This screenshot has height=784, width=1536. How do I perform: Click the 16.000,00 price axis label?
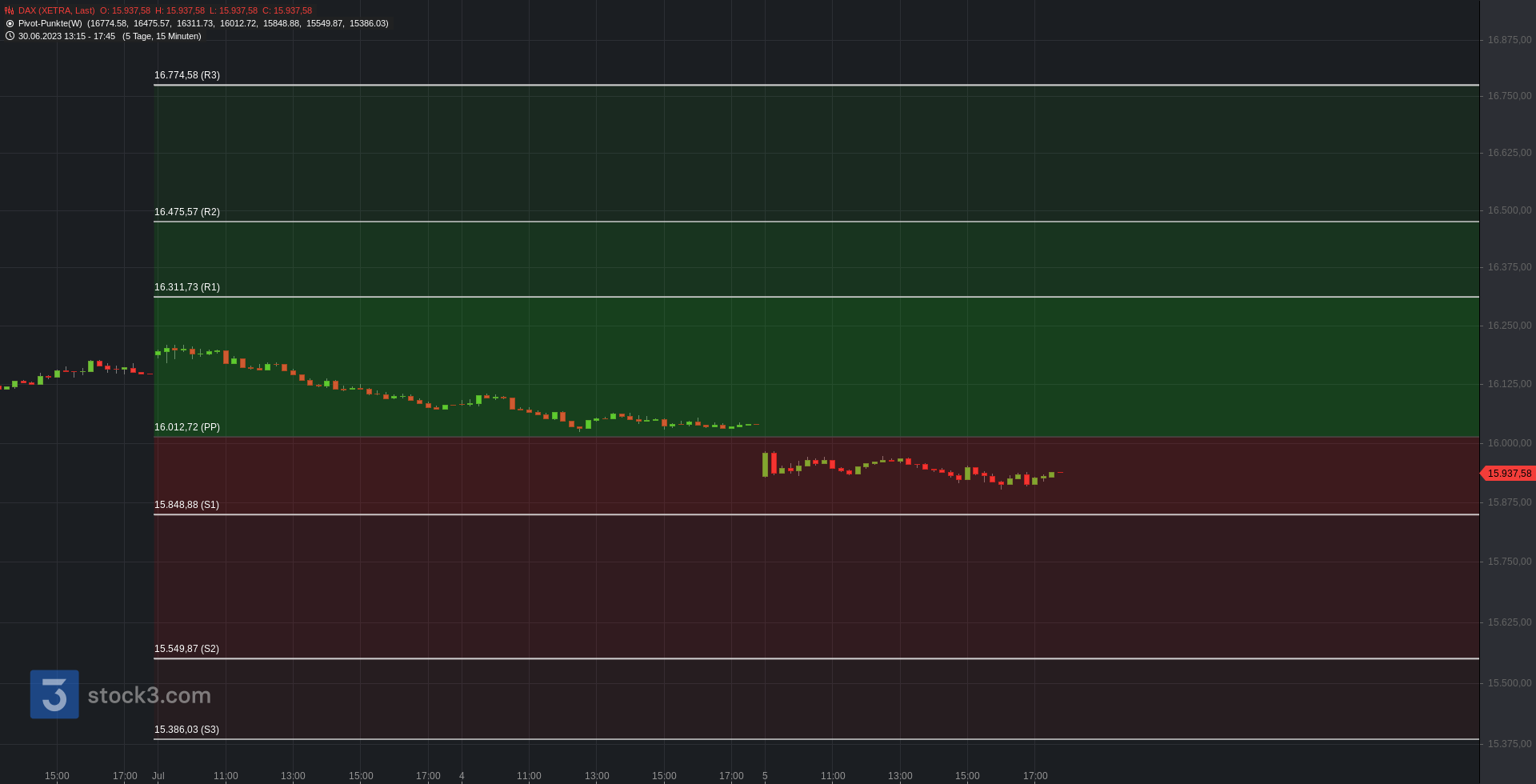coord(1509,443)
